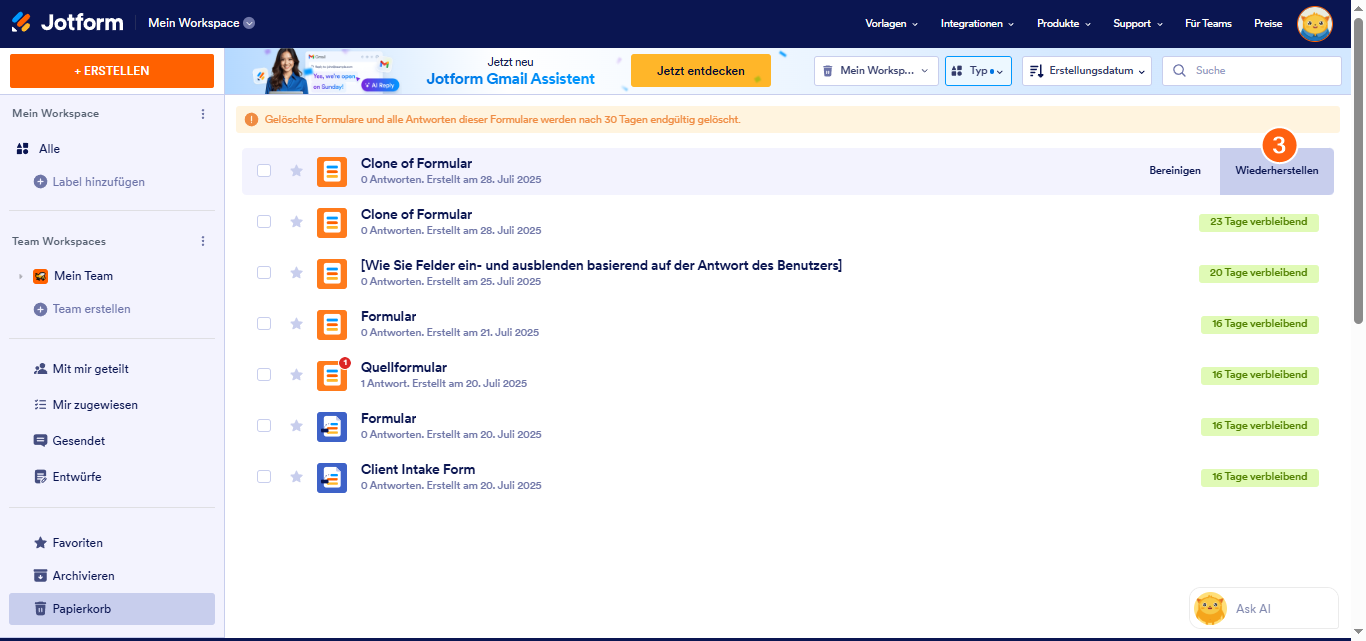Star the second Clone of Formular row
This screenshot has width=1366, height=641.
pyautogui.click(x=296, y=222)
